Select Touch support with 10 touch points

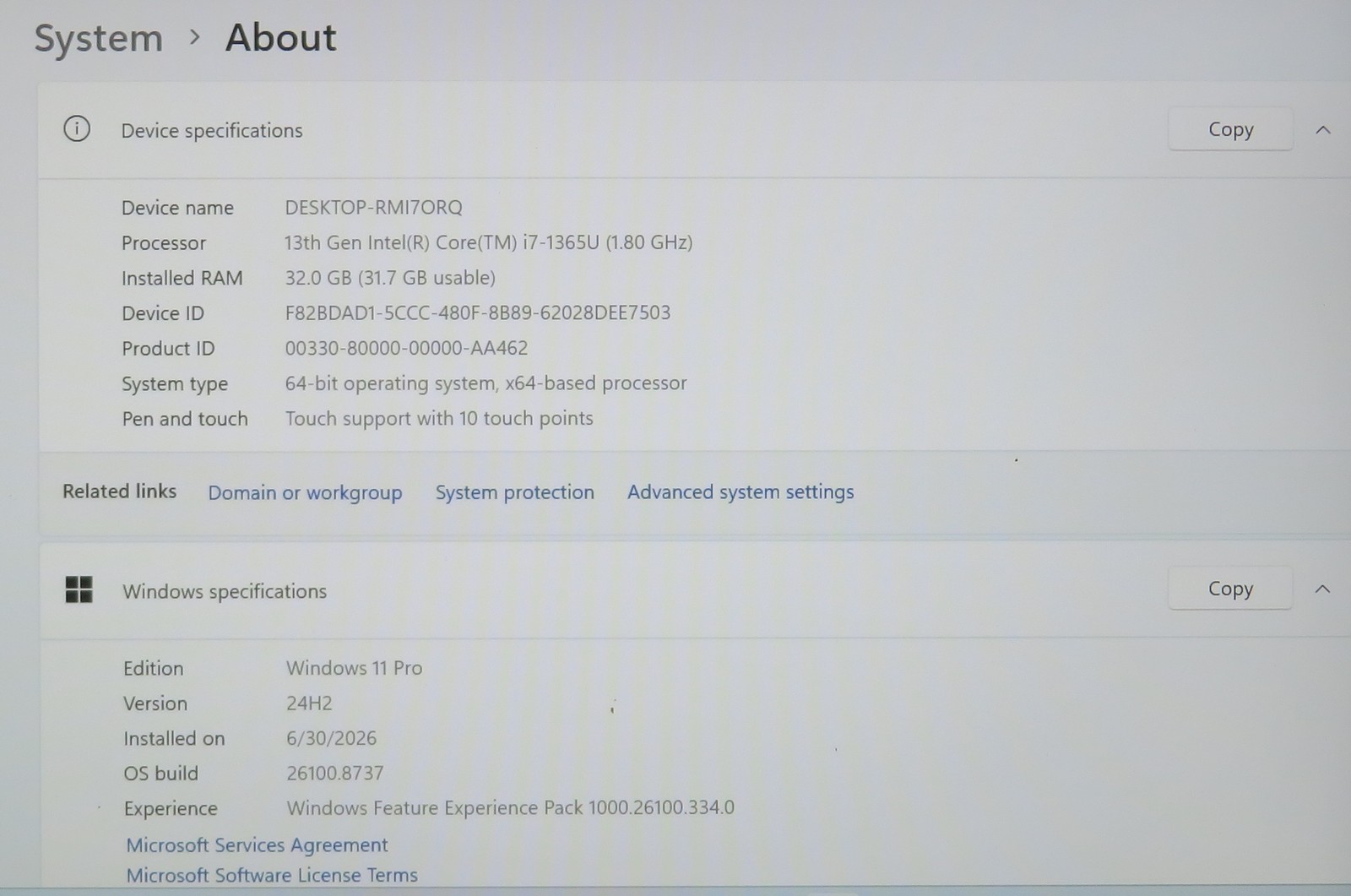pos(439,419)
